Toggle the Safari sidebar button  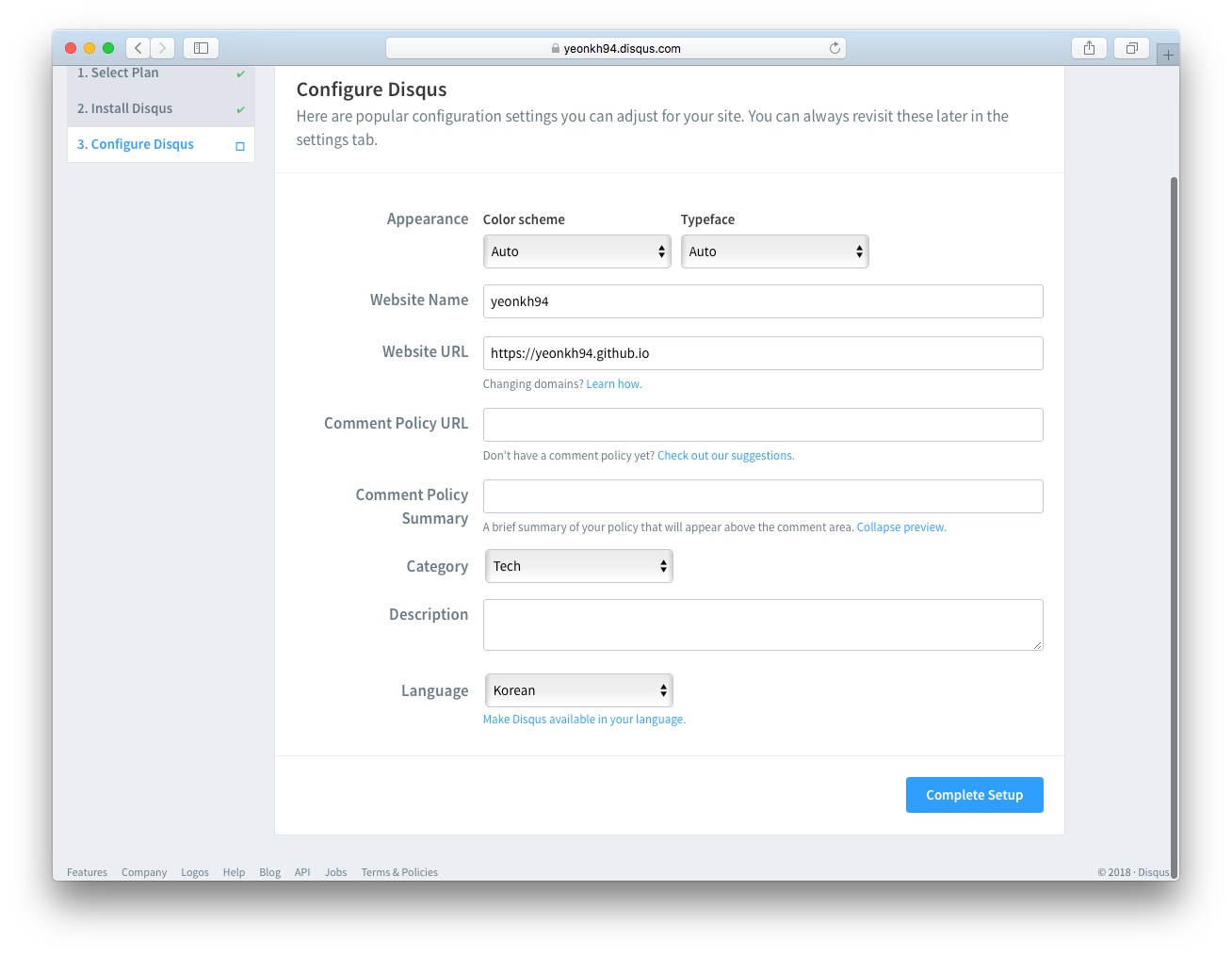201,48
